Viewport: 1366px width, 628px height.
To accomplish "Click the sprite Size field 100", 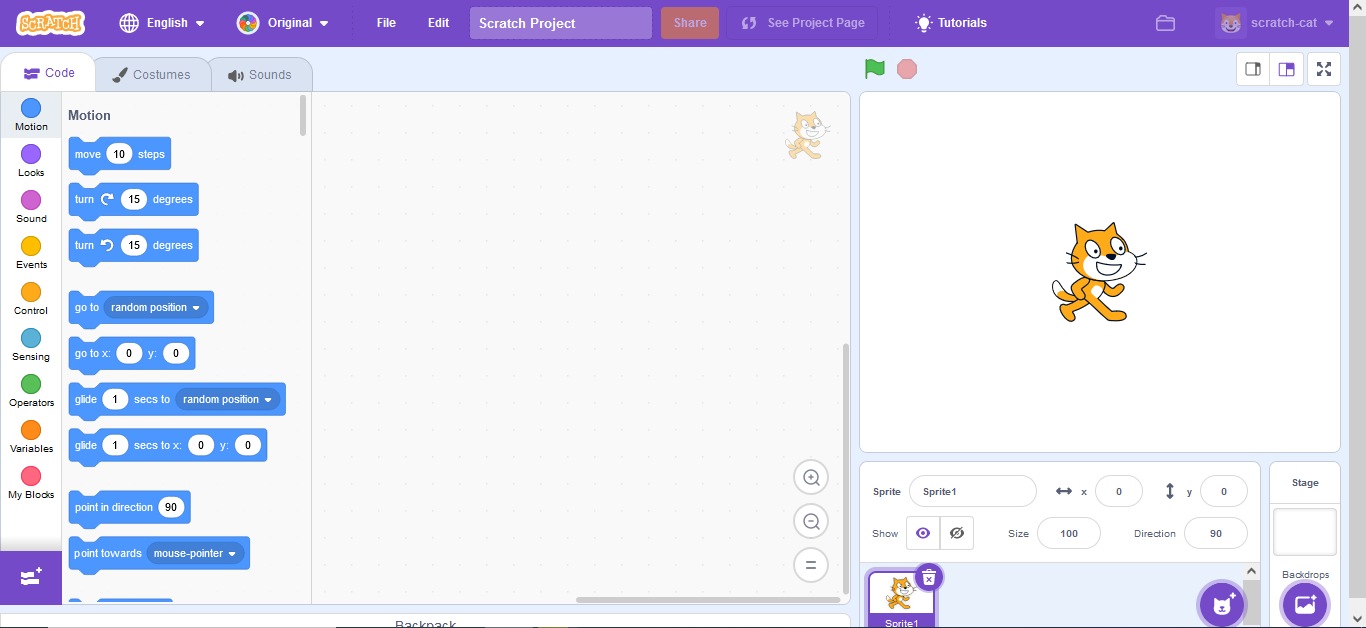I will tap(1069, 533).
